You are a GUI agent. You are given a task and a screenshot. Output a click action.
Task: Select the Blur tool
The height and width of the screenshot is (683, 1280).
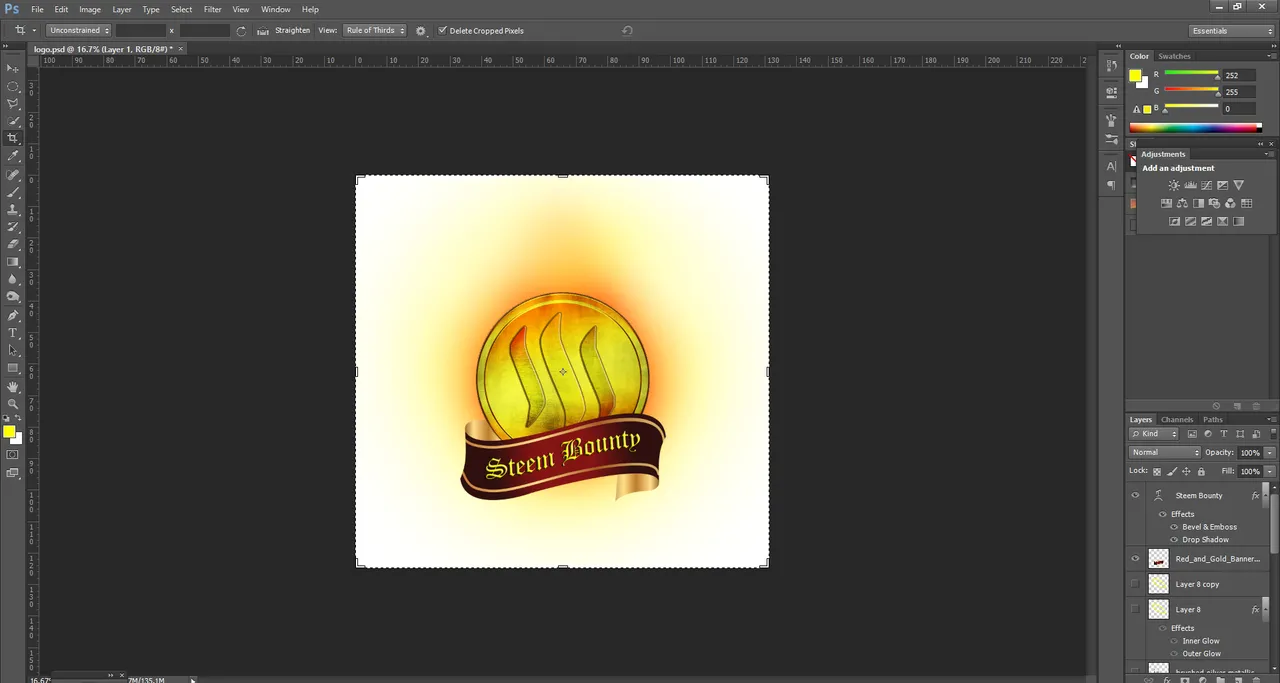point(13,279)
